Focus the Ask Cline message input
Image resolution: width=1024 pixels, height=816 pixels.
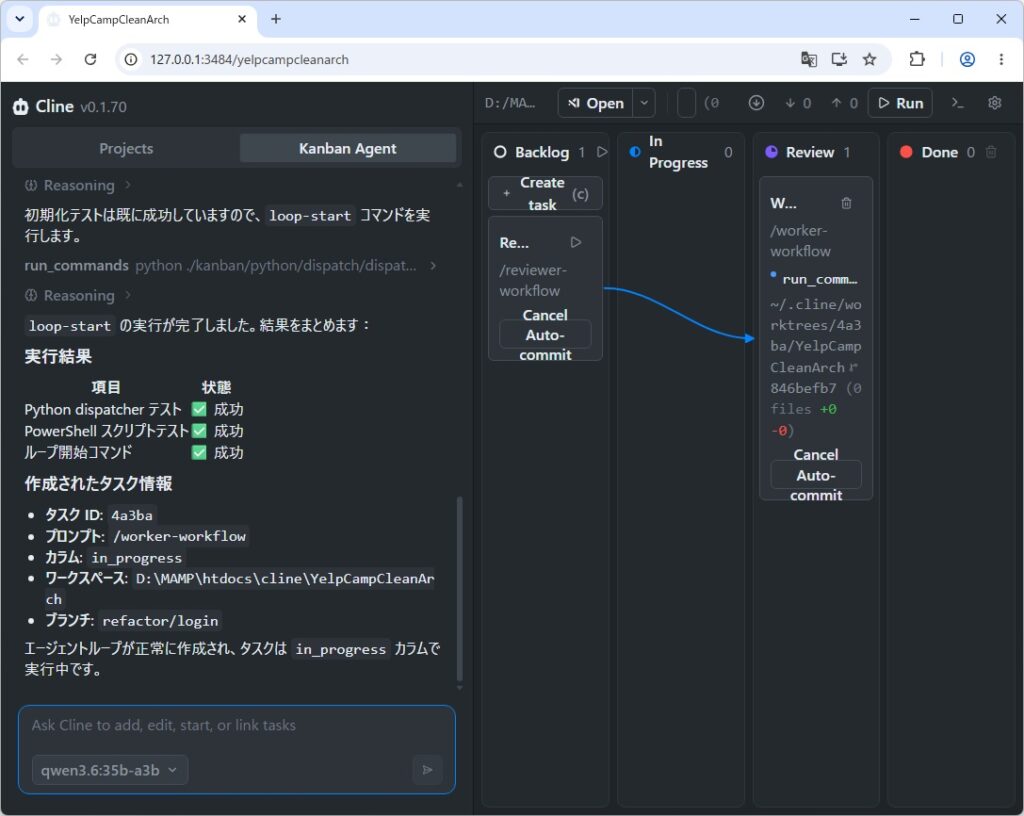pyautogui.click(x=236, y=725)
